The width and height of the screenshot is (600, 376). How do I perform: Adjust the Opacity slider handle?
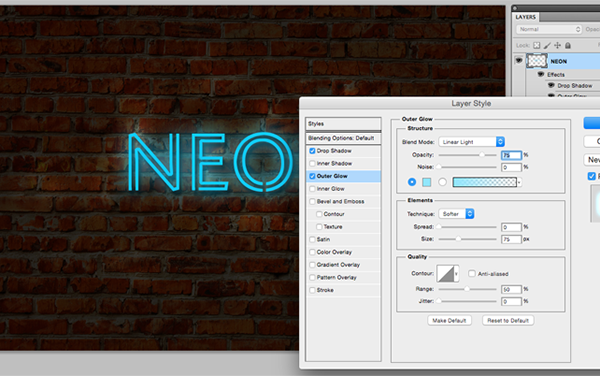(482, 155)
